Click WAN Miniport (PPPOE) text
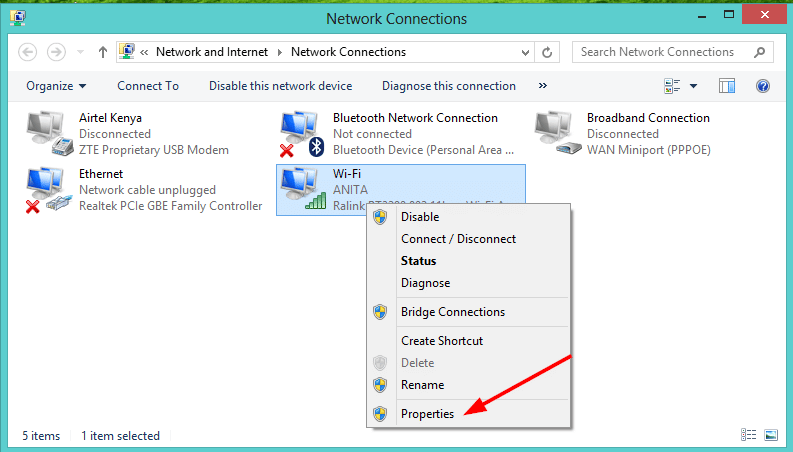Screen dimensions: 793x452 click(x=648, y=150)
